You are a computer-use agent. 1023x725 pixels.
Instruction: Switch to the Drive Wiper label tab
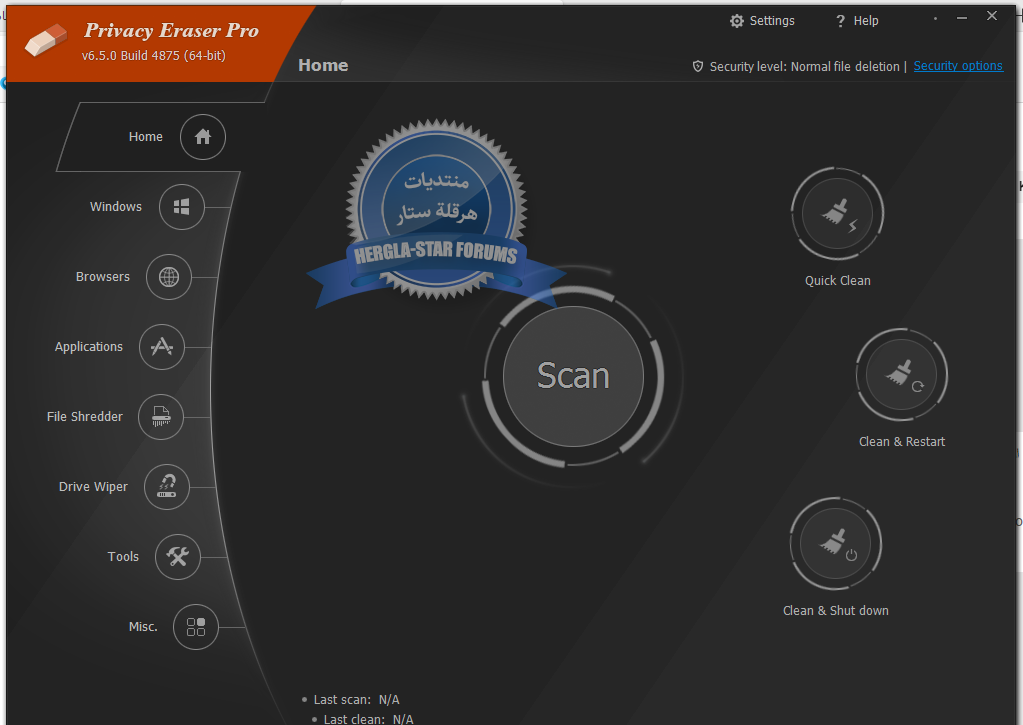coord(93,487)
